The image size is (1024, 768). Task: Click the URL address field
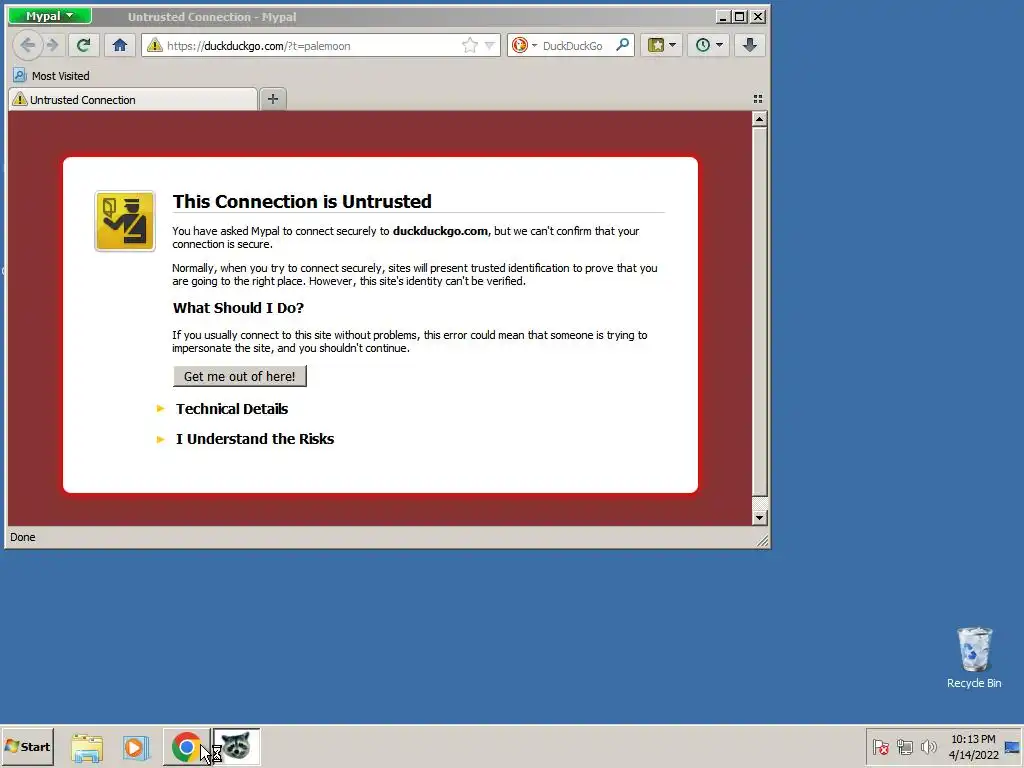click(x=312, y=46)
